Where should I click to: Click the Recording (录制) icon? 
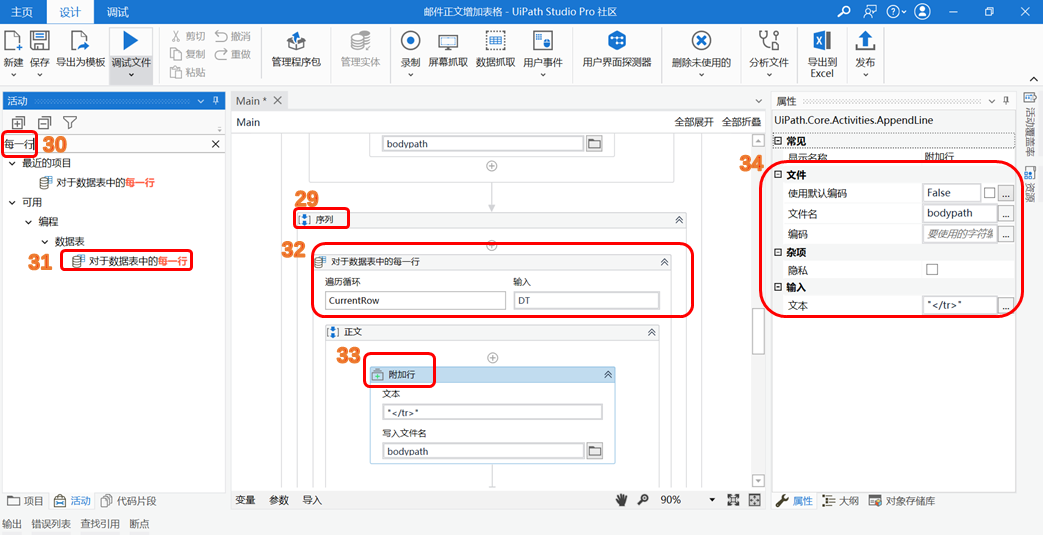tap(410, 41)
